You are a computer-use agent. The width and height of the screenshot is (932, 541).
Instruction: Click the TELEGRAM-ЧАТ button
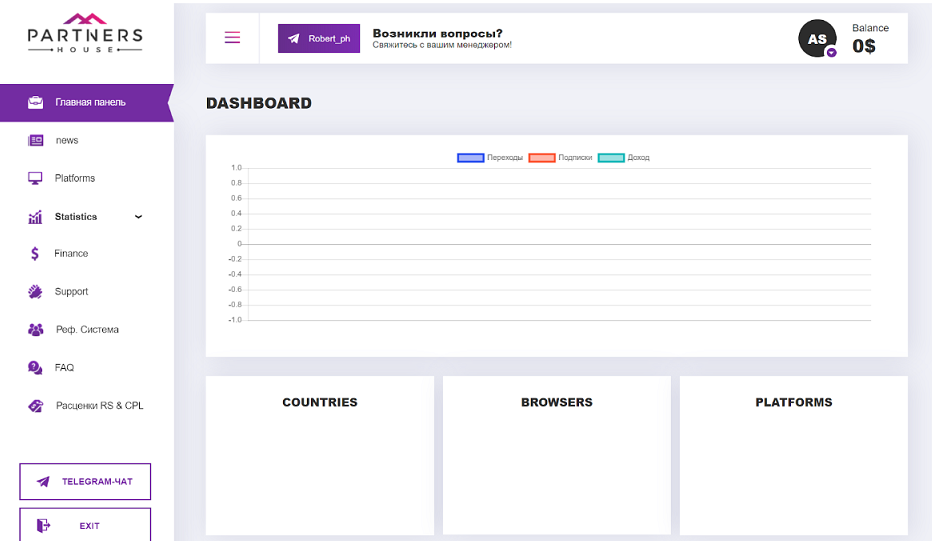(85, 482)
